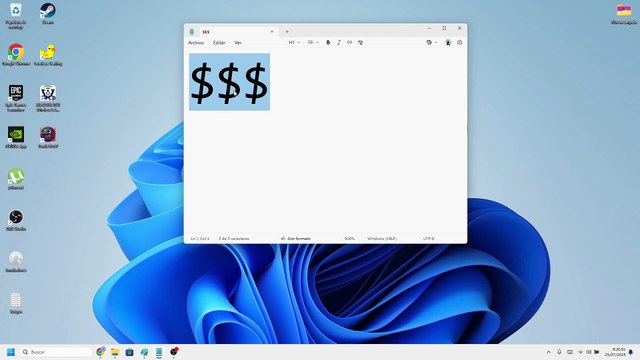640x360 pixels.
Task: Select the text file desktop icon
Action: (16, 303)
